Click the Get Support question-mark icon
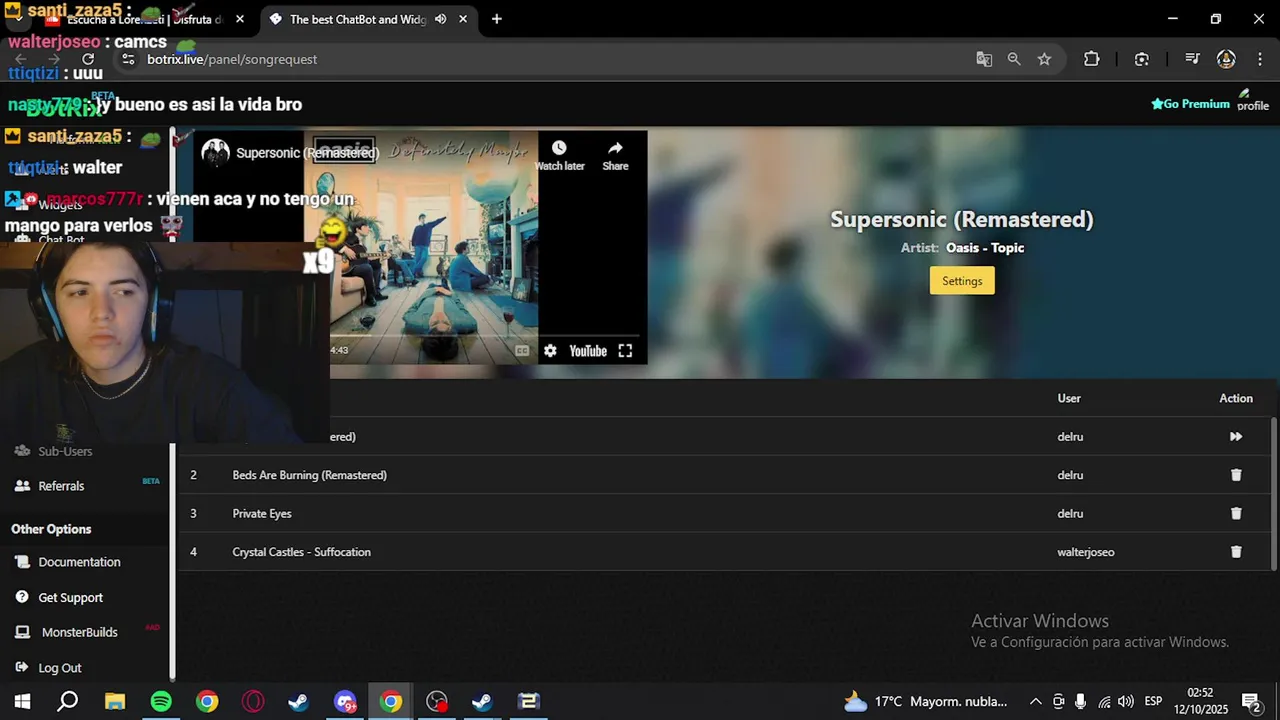 click(x=22, y=597)
